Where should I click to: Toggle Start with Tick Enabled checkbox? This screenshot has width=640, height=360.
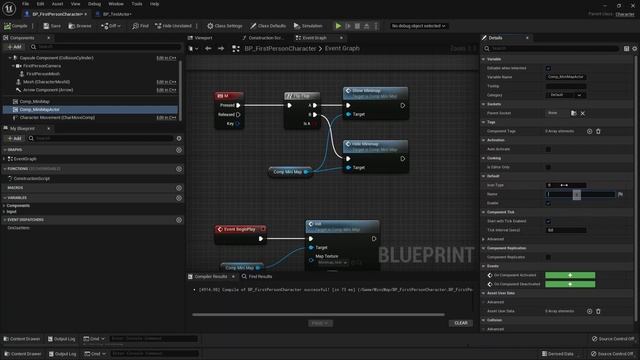pyautogui.click(x=548, y=221)
